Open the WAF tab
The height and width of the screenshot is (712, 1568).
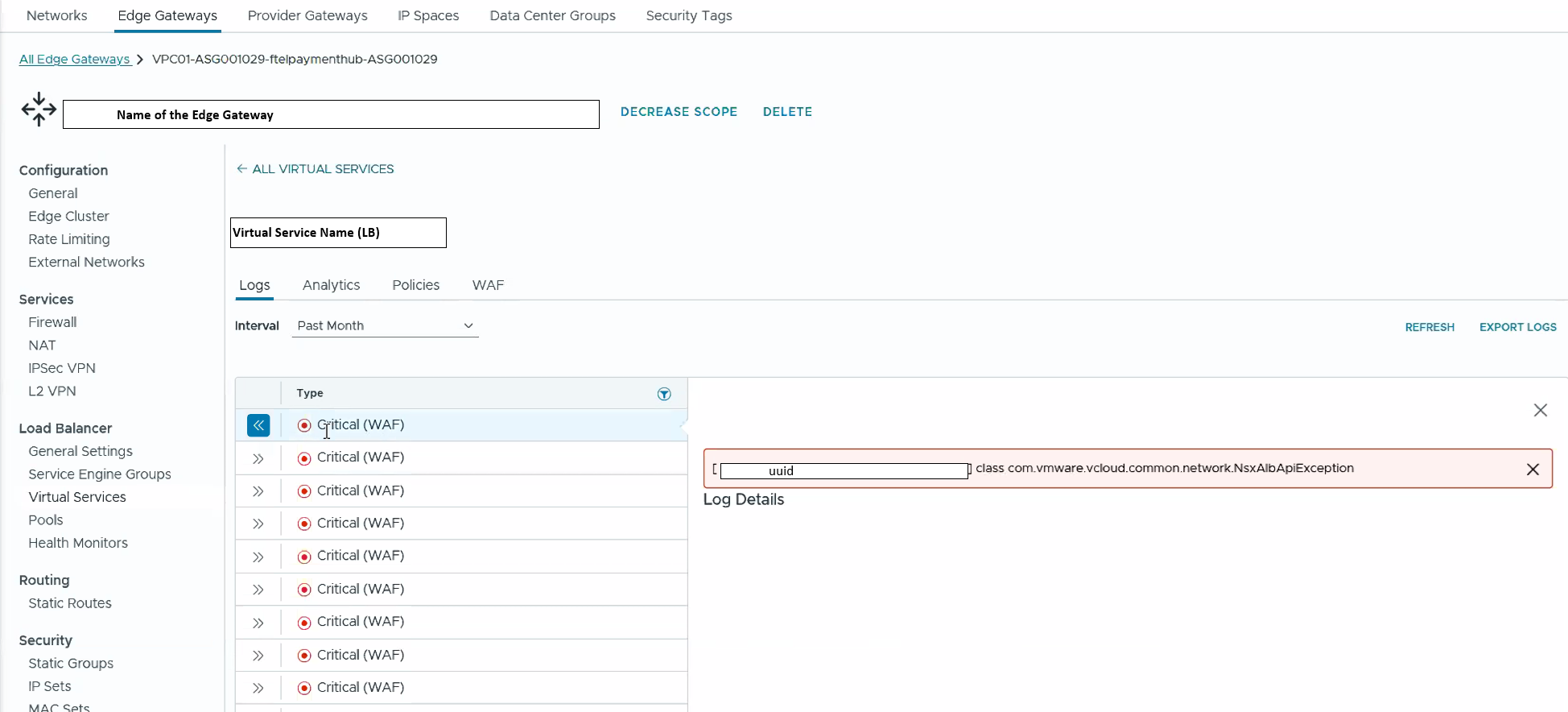[488, 285]
